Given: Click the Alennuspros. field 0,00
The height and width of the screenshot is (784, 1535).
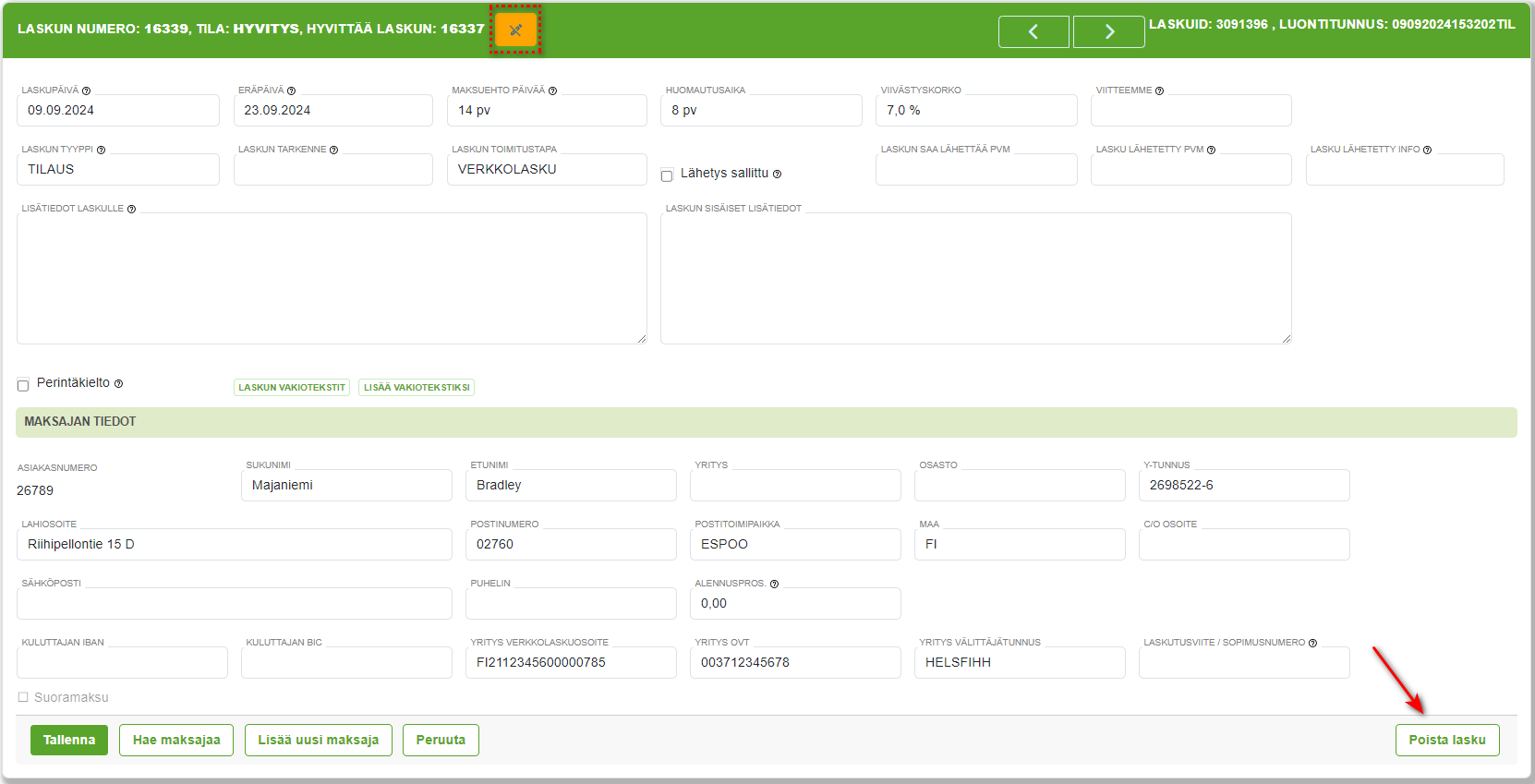Looking at the screenshot, I should [795, 603].
